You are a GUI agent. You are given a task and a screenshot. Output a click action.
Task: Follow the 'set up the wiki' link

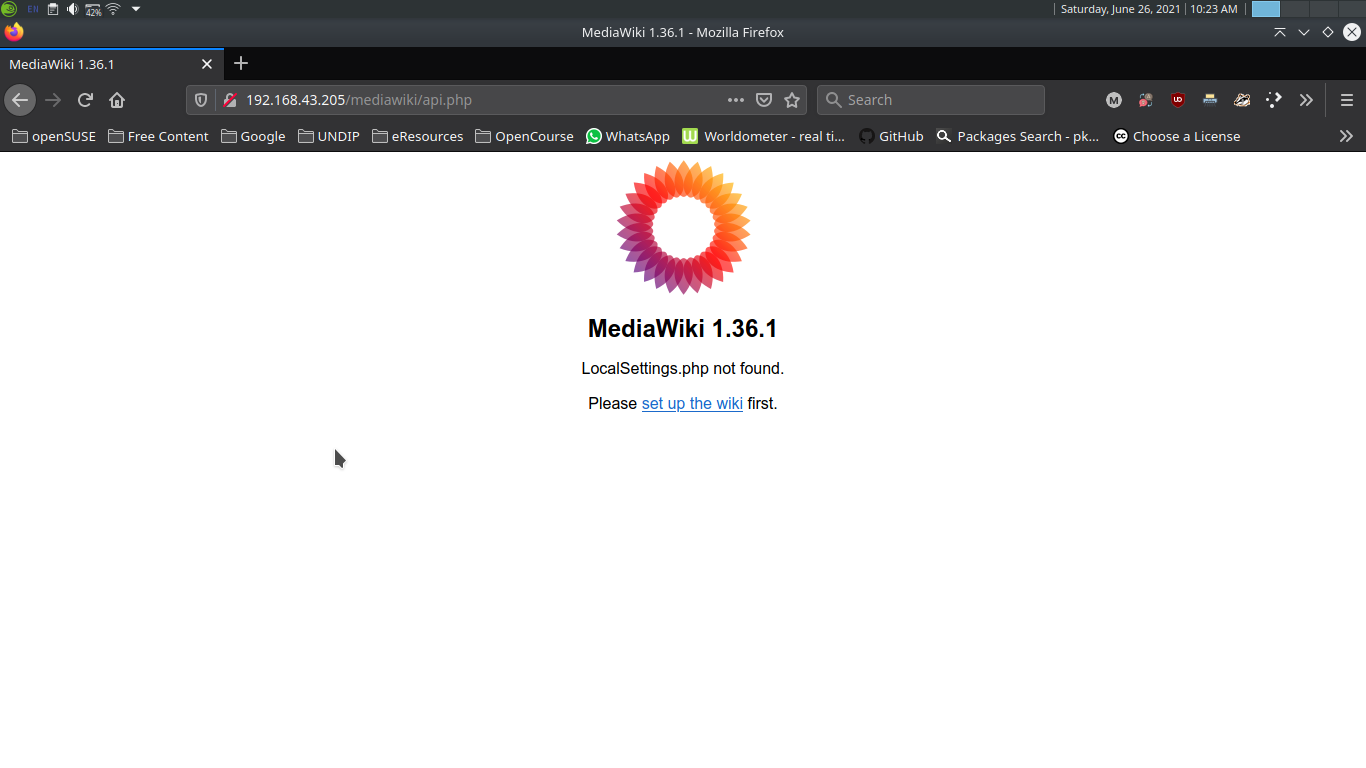pos(692,404)
